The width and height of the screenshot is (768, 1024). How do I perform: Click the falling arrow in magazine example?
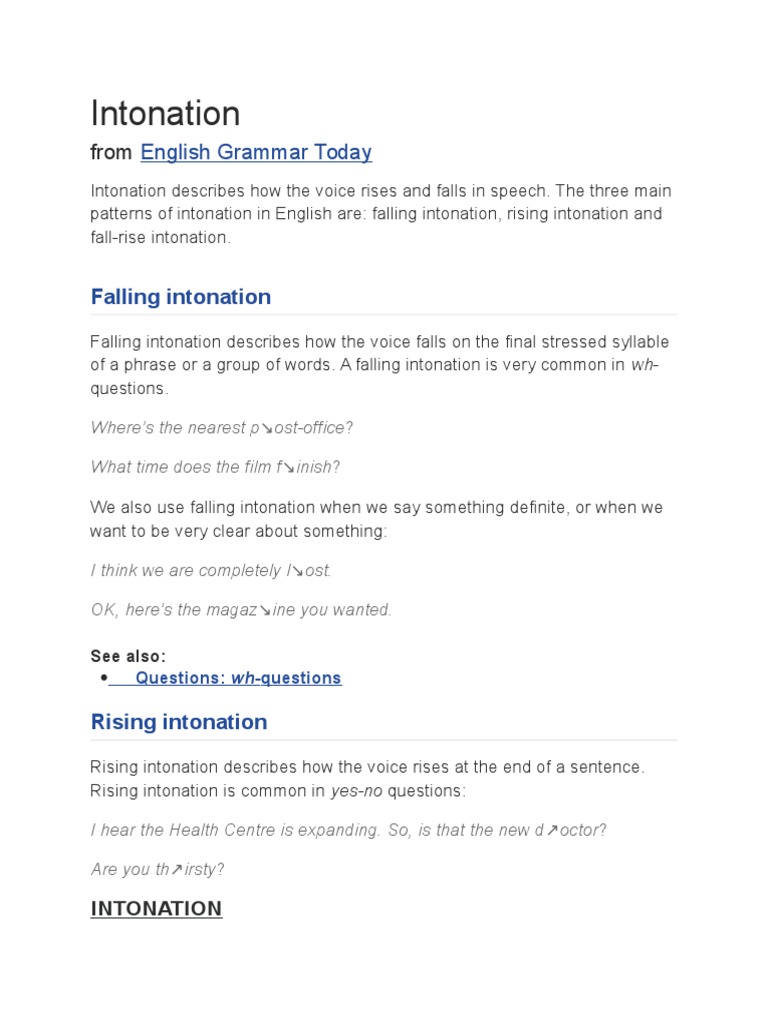tap(265, 611)
